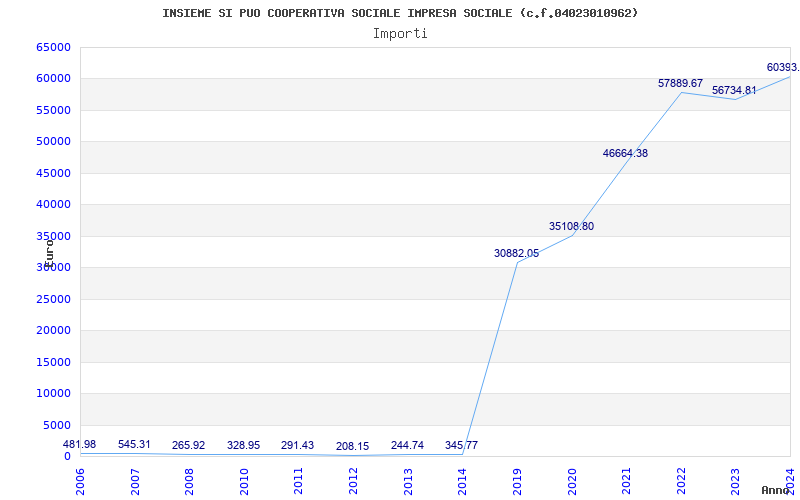Click the 35108.80 data point label
This screenshot has height=500, width=800.
(x=571, y=227)
